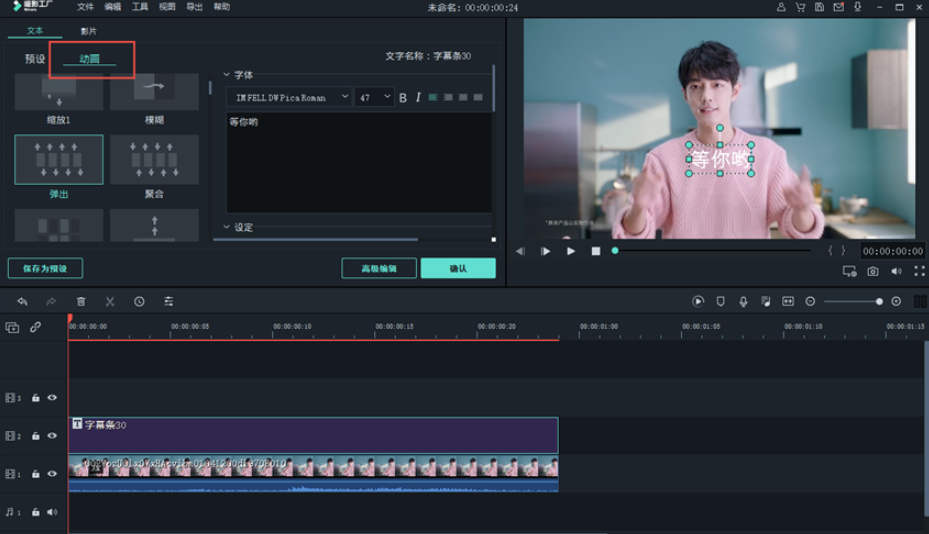Switch to the 预设 tab

click(35, 59)
